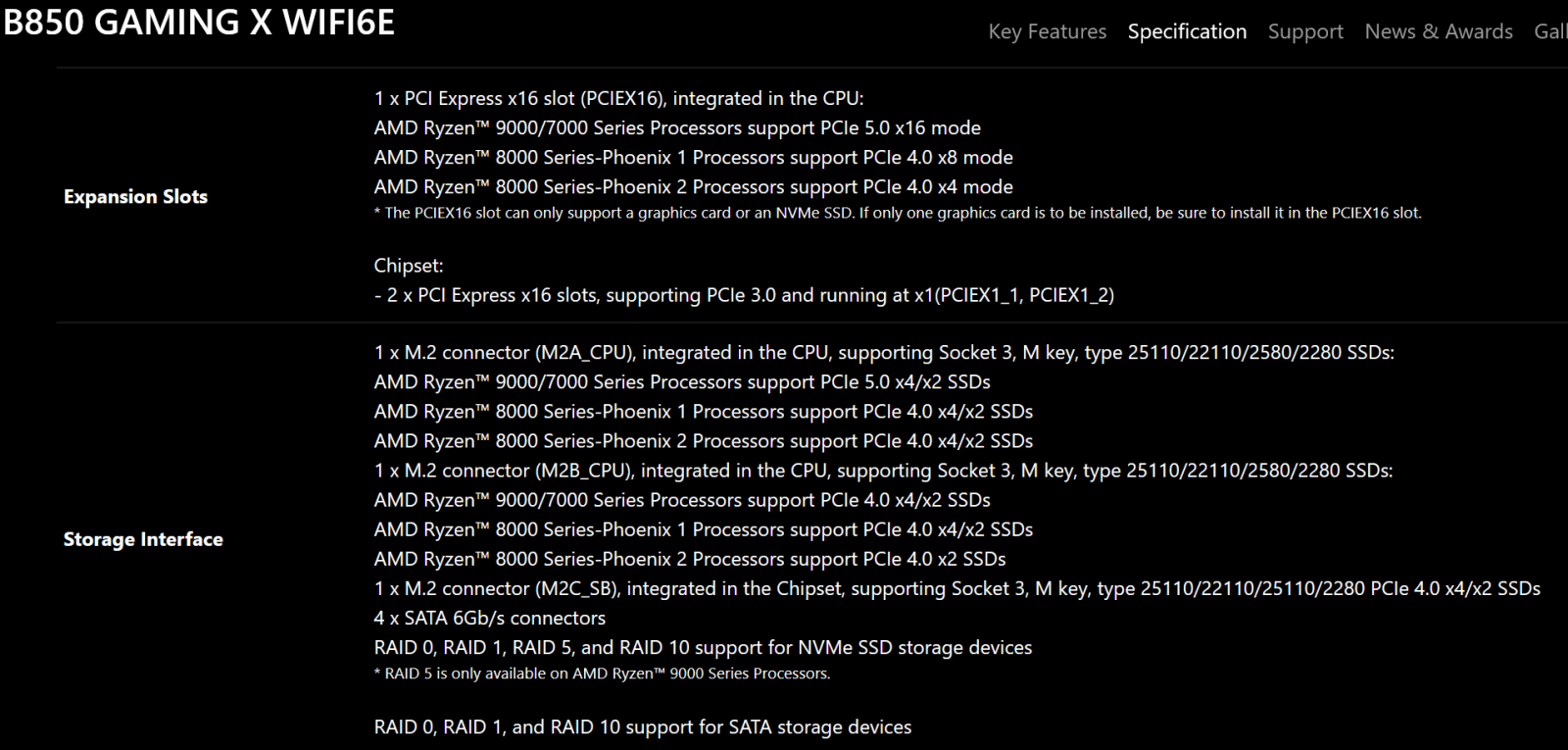This screenshot has height=750, width=1568.
Task: Click the SATA storage devices RAID line
Action: tap(642, 726)
